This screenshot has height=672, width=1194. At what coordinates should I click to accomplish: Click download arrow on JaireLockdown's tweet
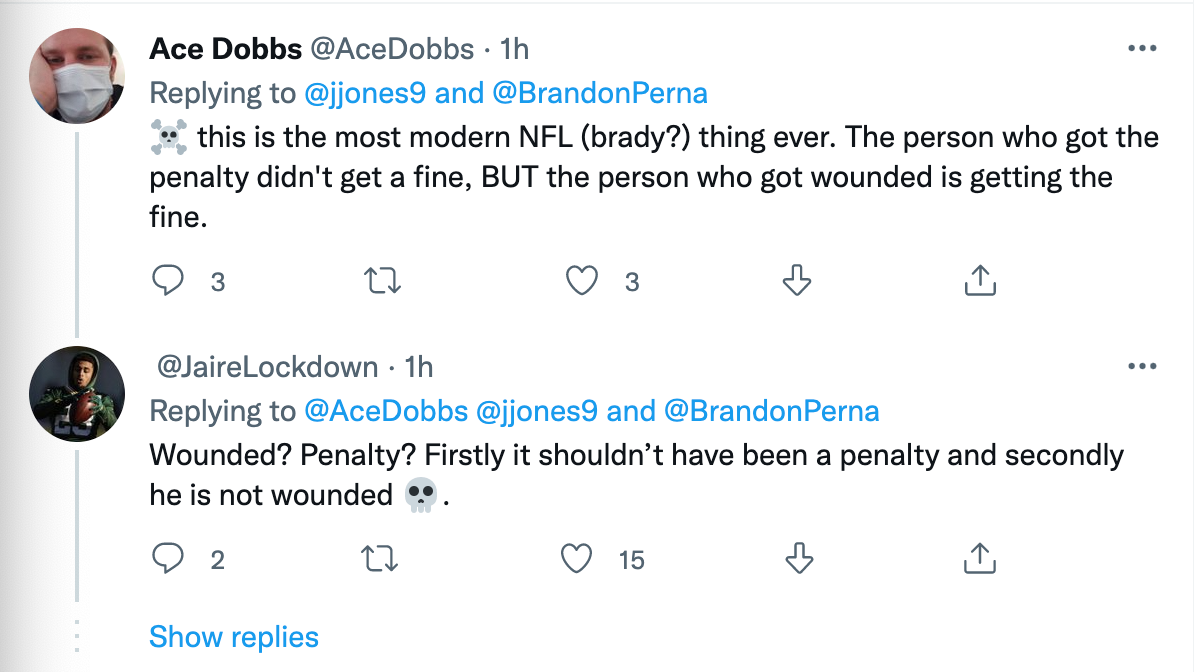pos(799,558)
